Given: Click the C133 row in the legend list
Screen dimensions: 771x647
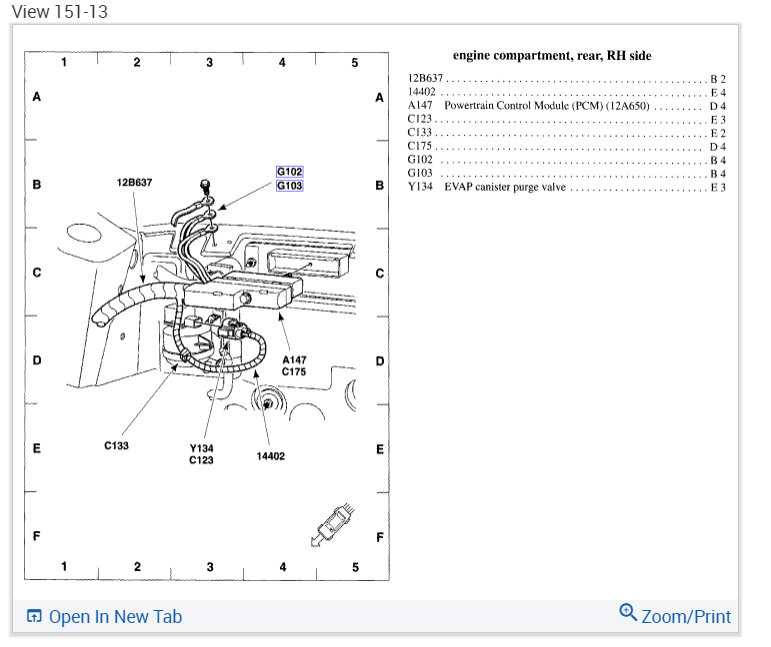Looking at the screenshot, I should point(566,133).
